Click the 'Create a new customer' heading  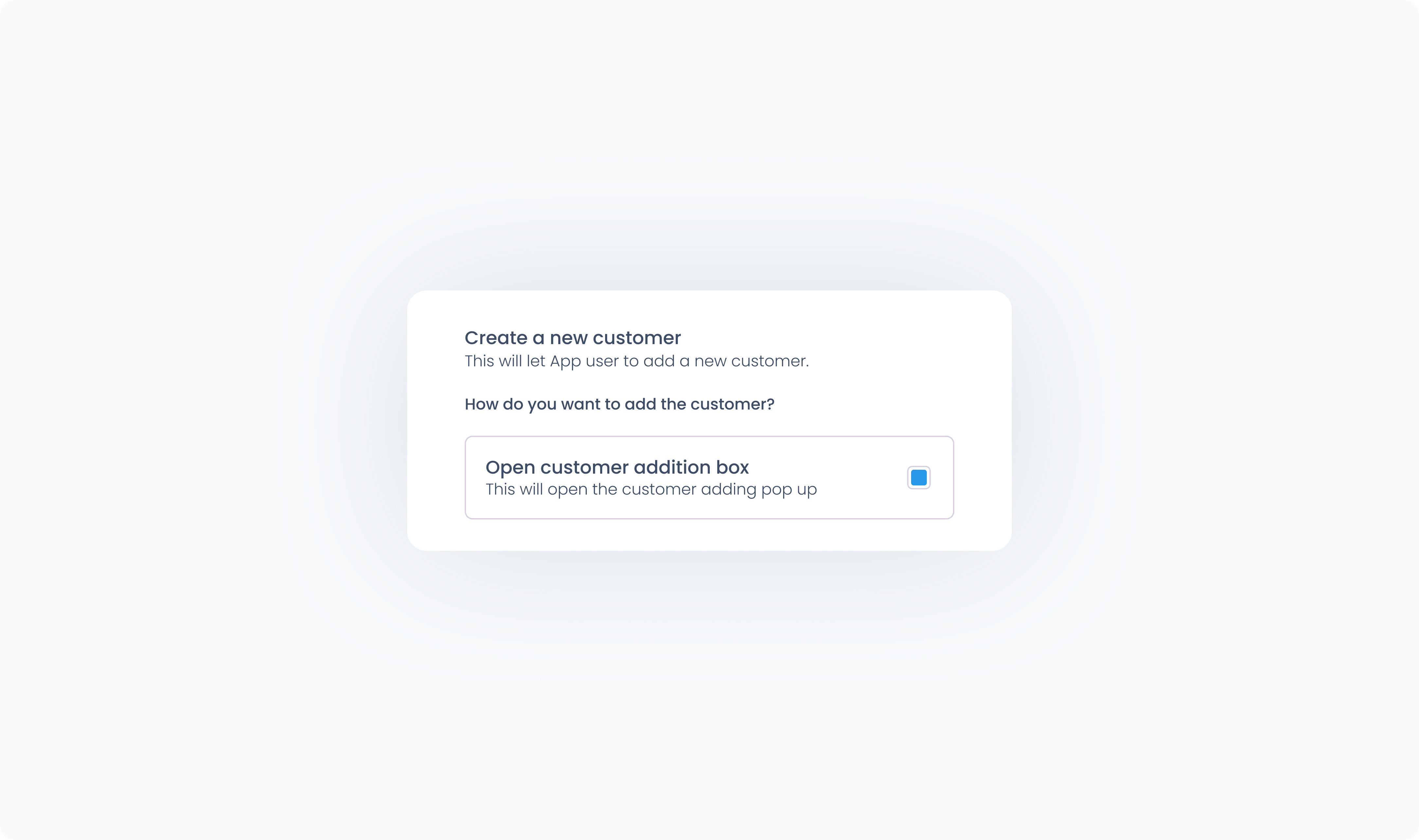click(572, 338)
